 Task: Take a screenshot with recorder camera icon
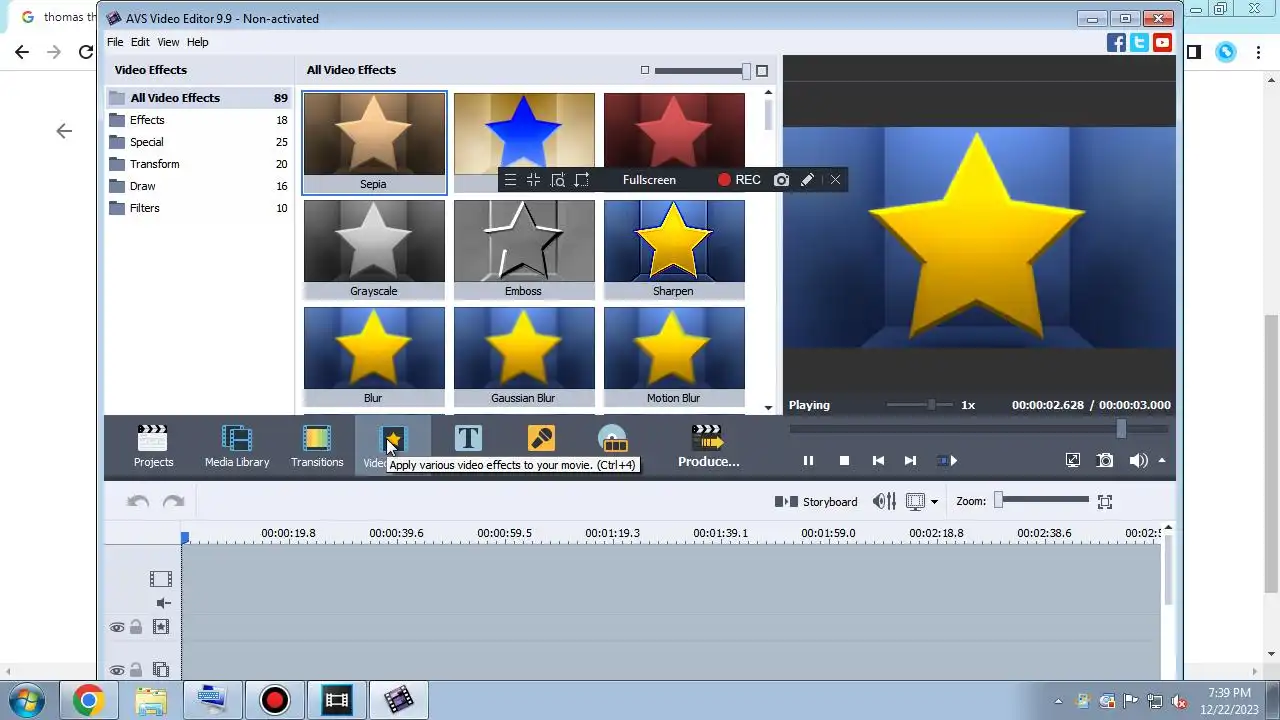[781, 180]
